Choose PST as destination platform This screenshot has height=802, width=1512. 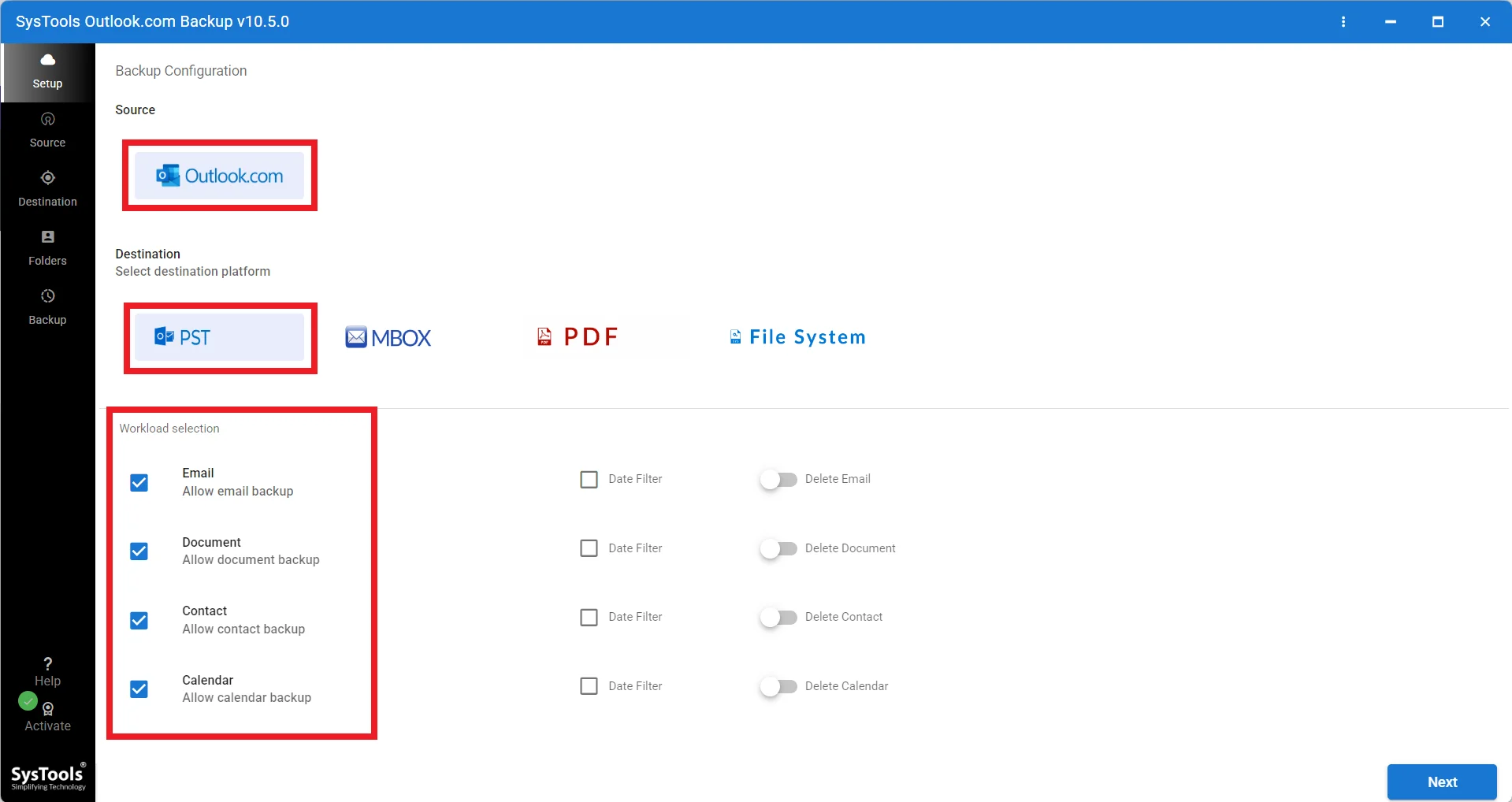(x=219, y=337)
